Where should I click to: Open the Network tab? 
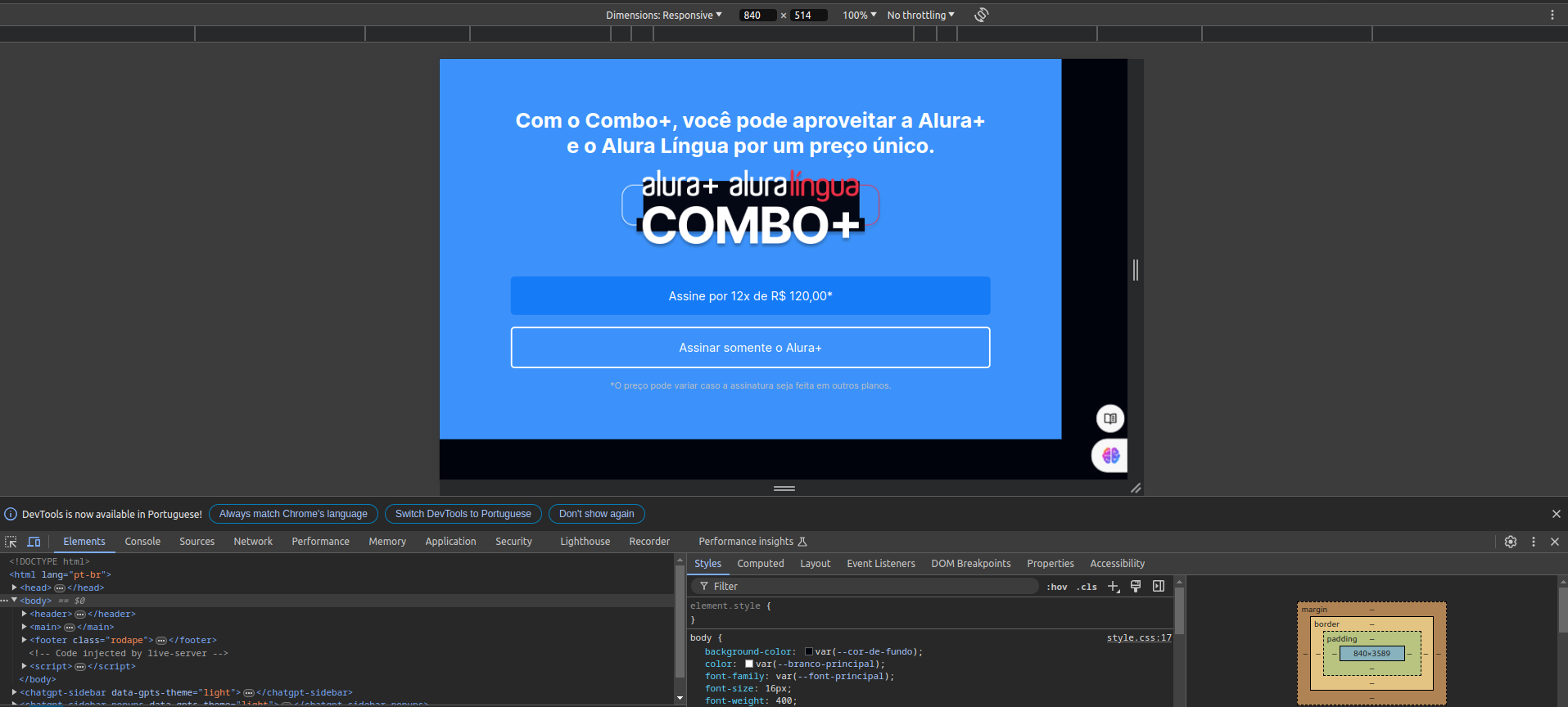click(x=253, y=542)
